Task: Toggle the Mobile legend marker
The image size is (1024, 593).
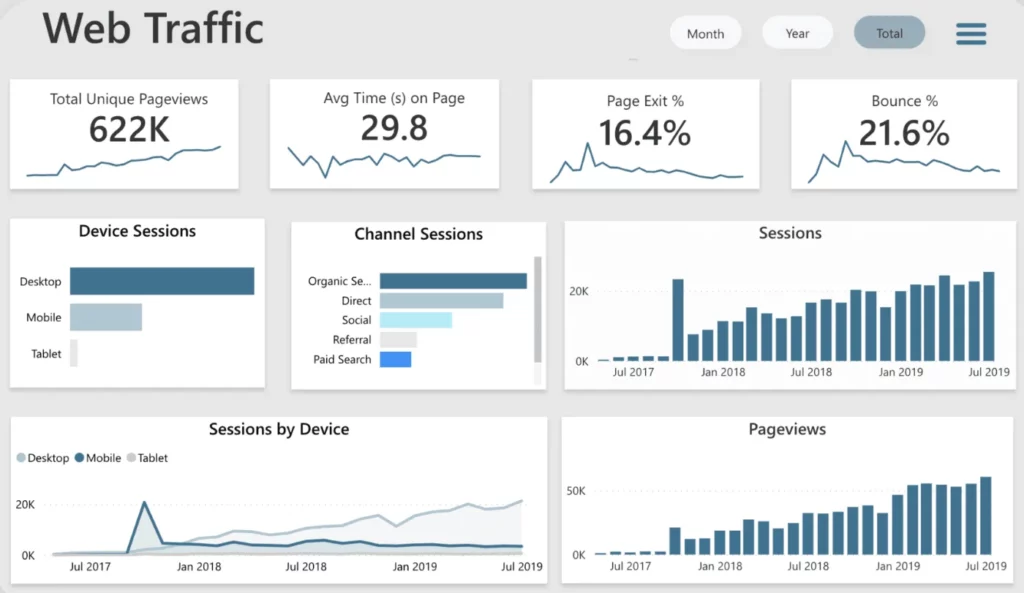Action: 80,458
